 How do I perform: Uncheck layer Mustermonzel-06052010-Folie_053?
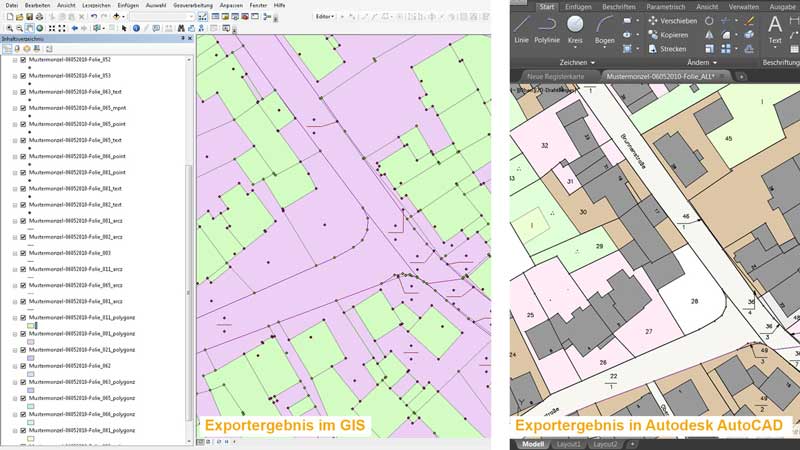tap(23, 76)
